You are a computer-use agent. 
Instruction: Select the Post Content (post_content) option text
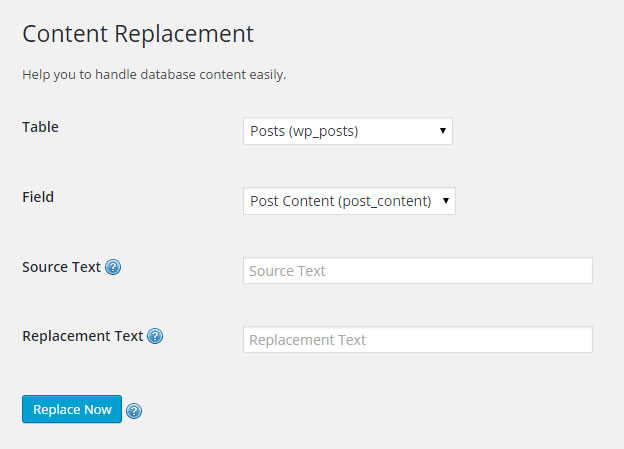click(341, 201)
